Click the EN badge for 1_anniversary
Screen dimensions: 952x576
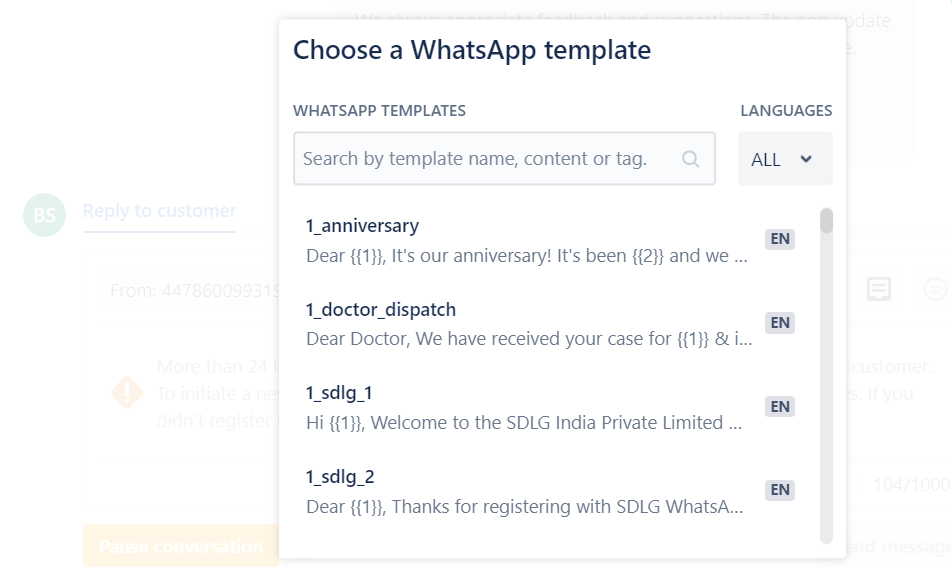point(780,239)
